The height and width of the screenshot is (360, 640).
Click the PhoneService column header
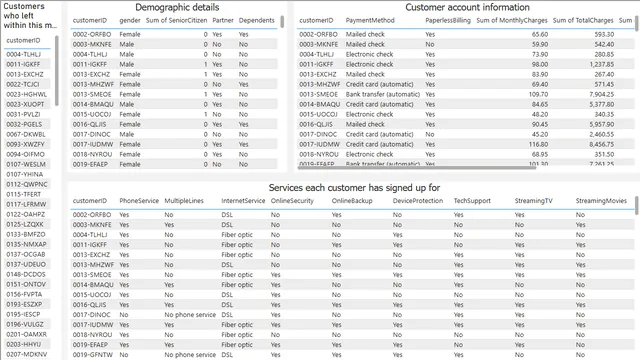click(139, 201)
